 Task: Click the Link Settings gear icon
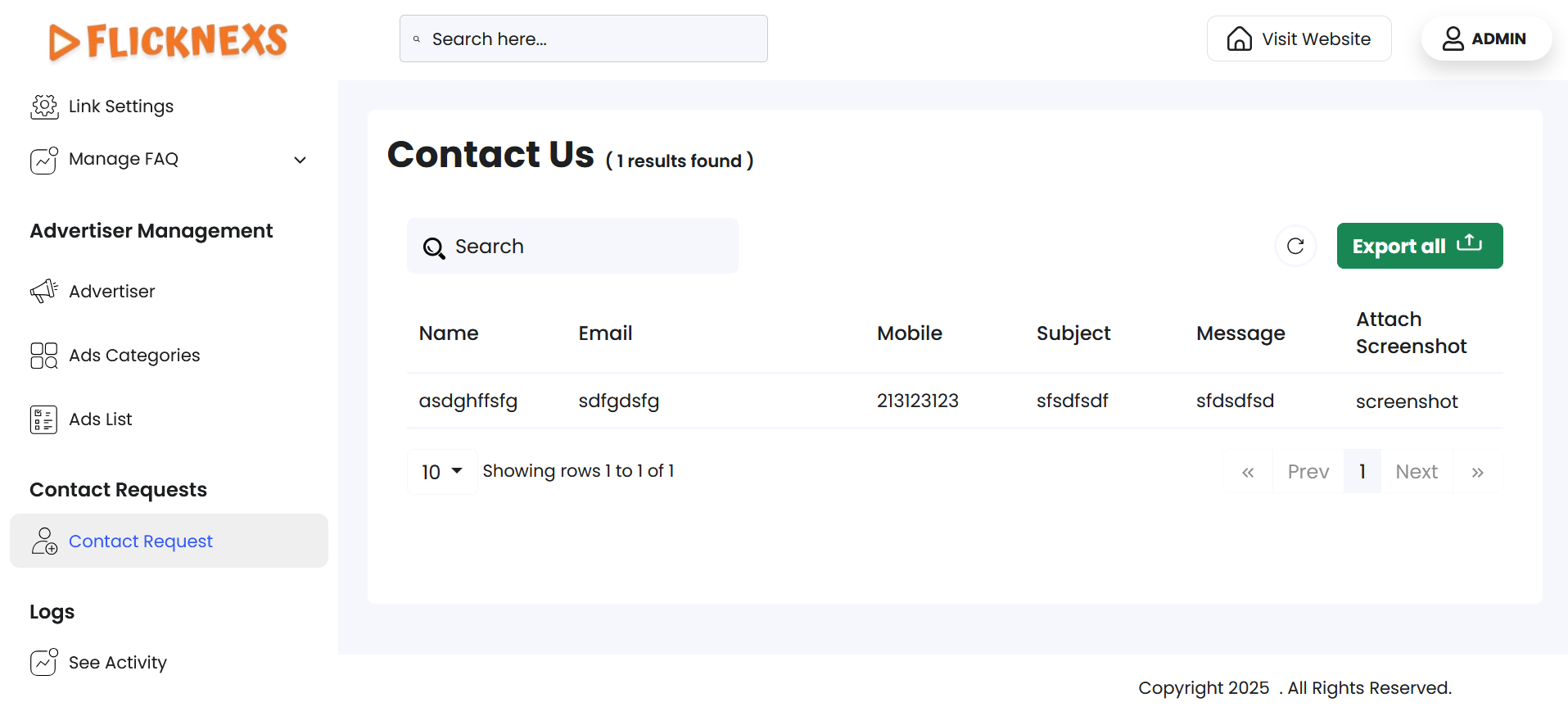pos(44,106)
